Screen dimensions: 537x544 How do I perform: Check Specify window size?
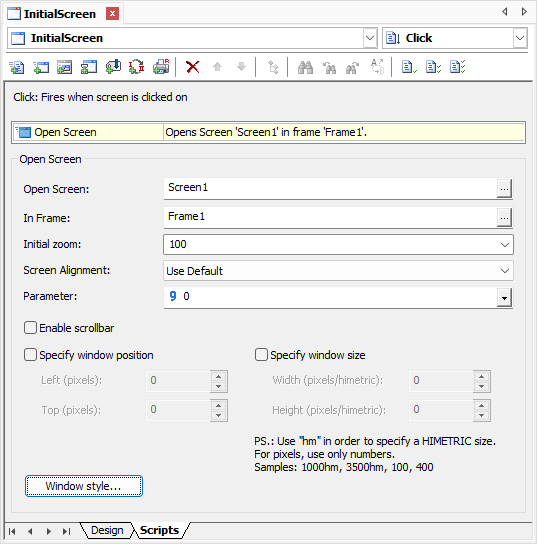261,355
